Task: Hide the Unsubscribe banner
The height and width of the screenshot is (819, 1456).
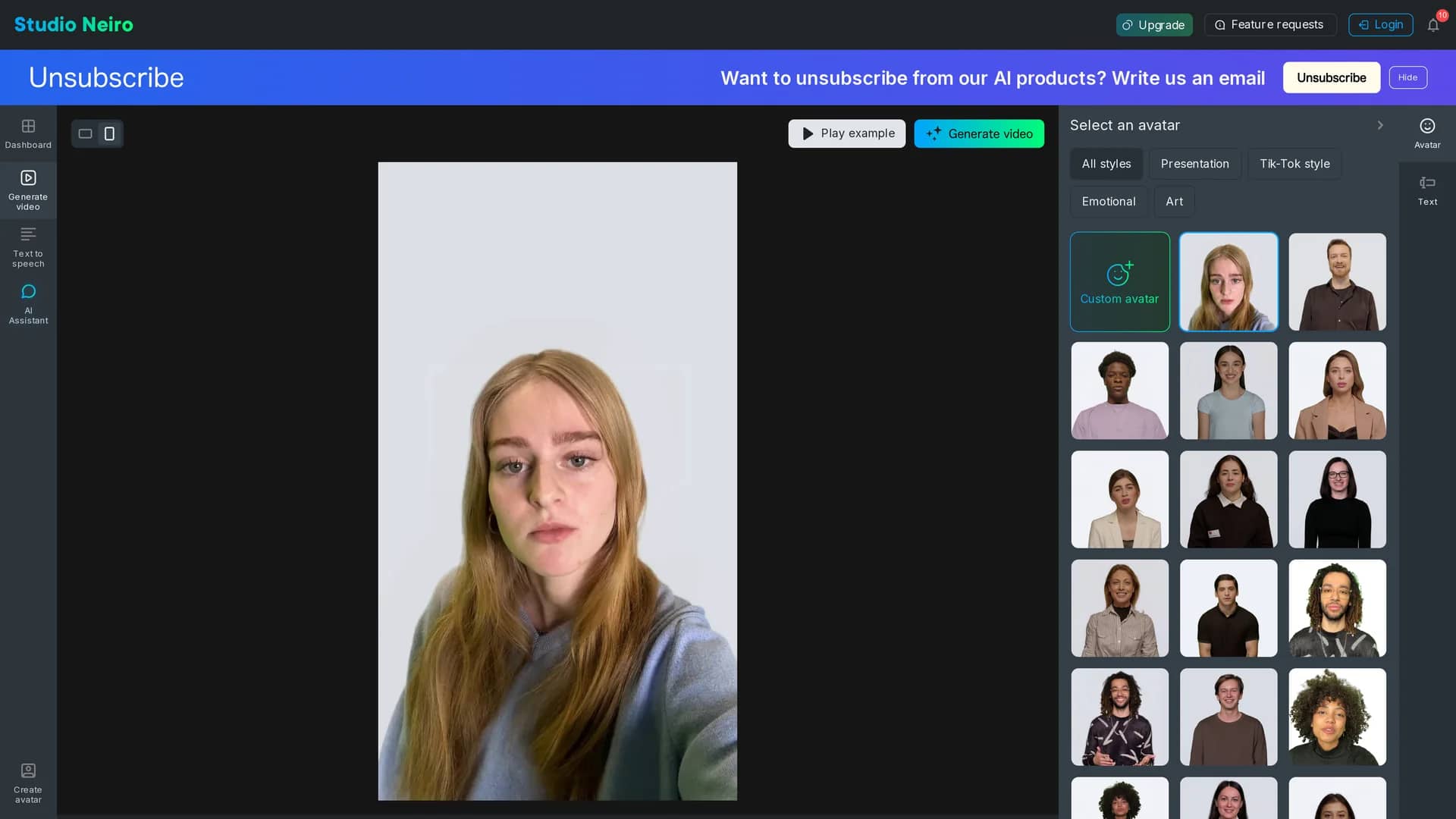Action: click(1407, 77)
